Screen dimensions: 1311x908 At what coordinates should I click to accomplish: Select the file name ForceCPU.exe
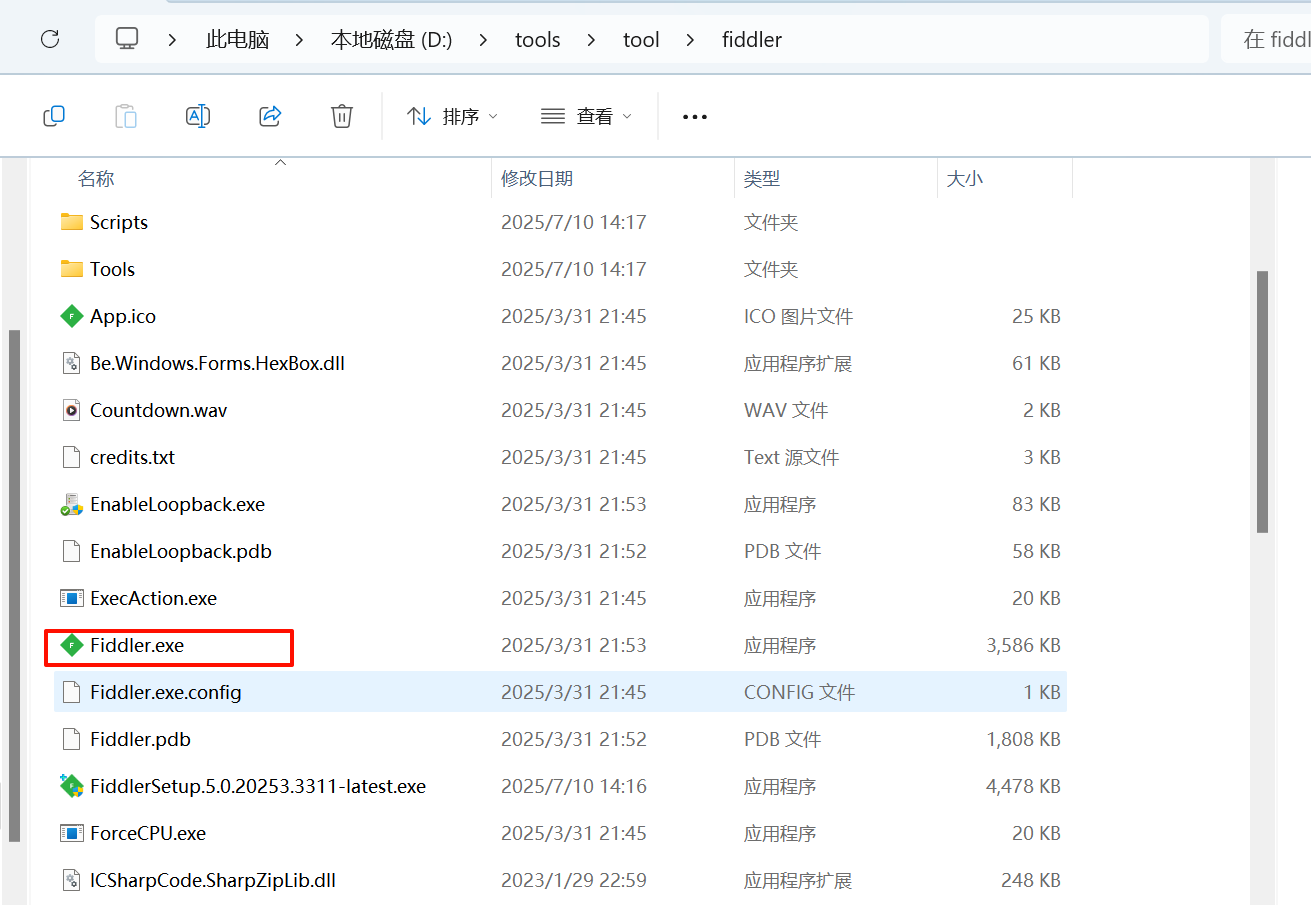point(148,833)
